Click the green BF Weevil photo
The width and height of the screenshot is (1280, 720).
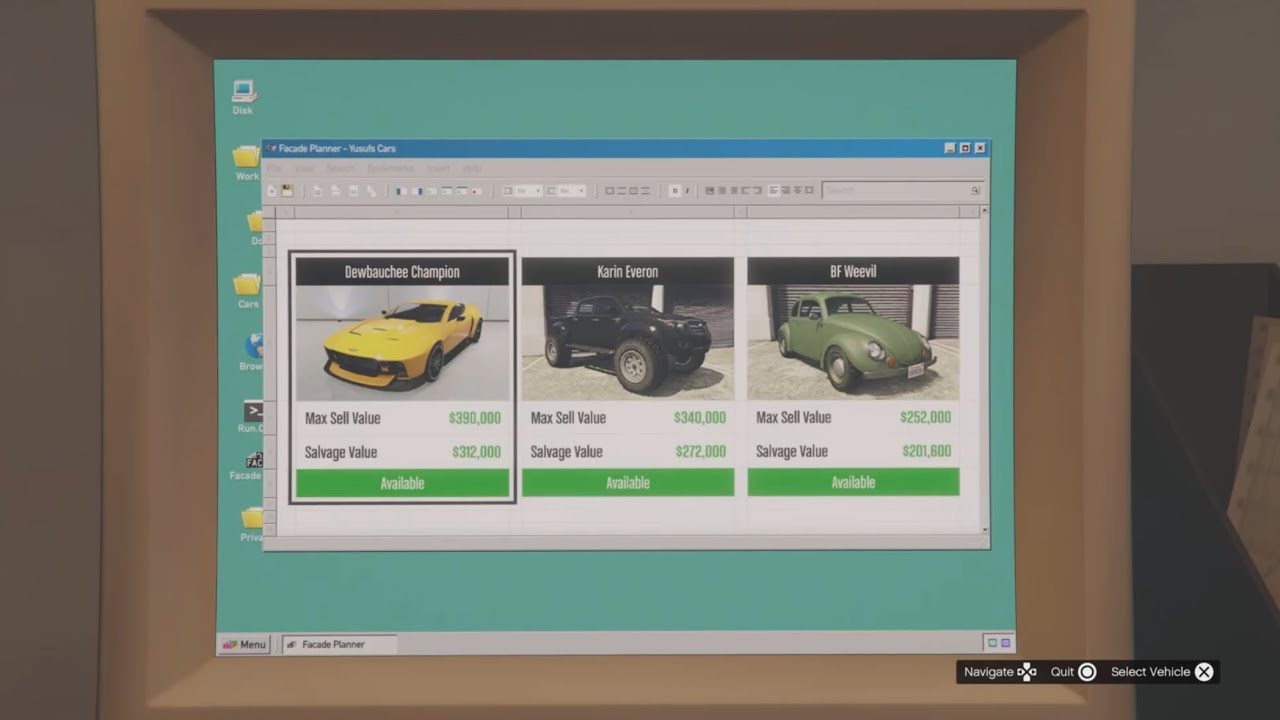853,342
